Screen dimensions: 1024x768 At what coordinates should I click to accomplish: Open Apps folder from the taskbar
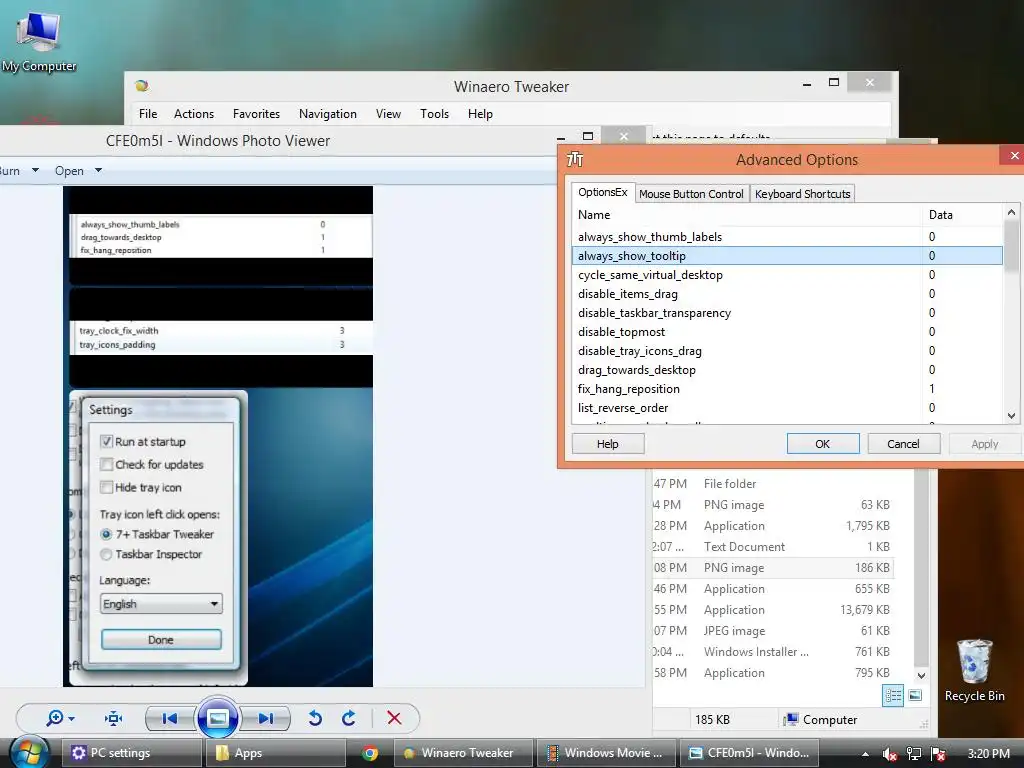click(276, 753)
